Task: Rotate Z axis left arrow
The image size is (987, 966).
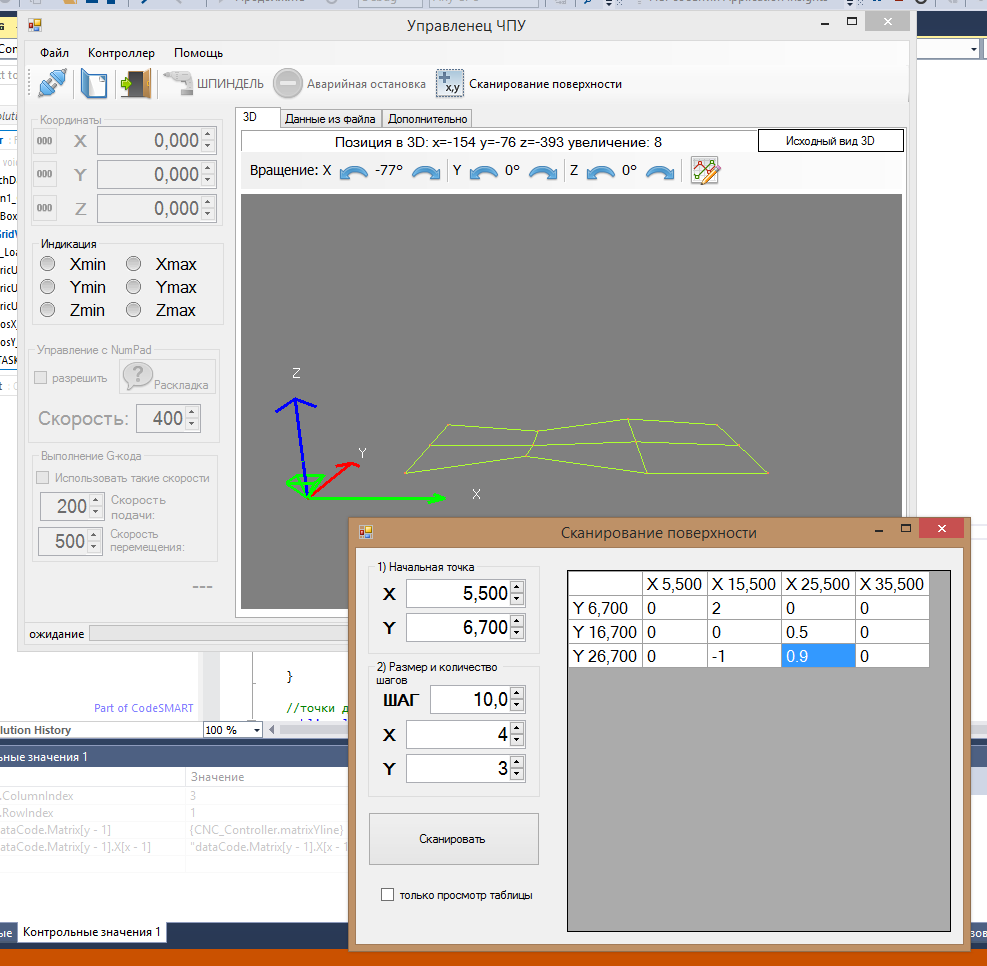Action: coord(601,172)
